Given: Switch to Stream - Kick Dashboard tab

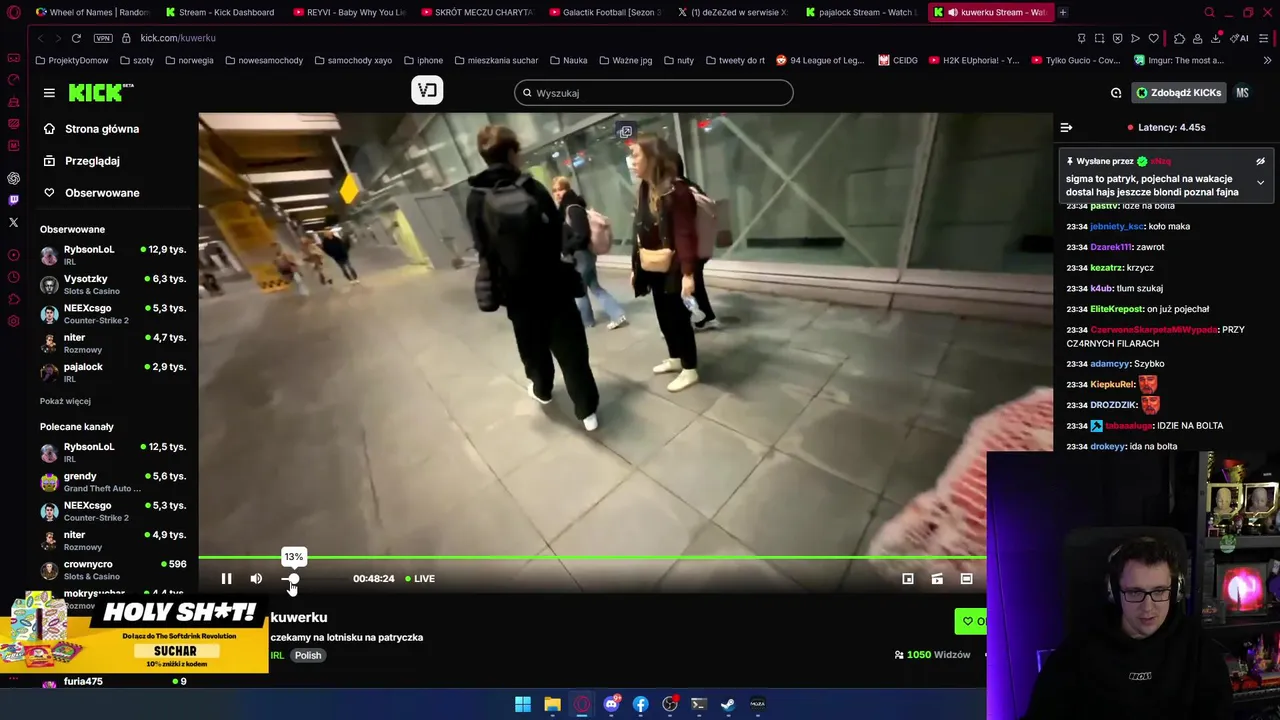Looking at the screenshot, I should pos(220,12).
